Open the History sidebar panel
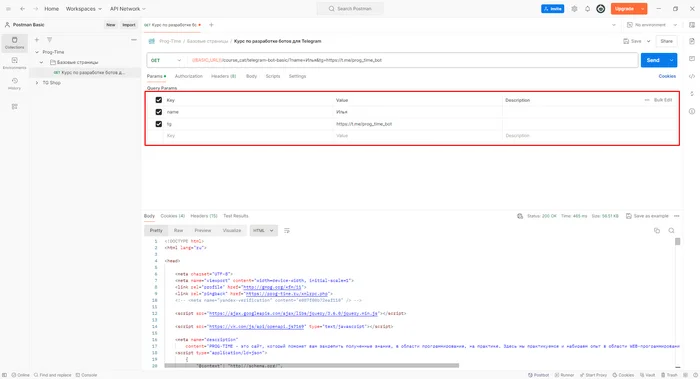Image resolution: width=700 pixels, height=379 pixels. tap(14, 83)
